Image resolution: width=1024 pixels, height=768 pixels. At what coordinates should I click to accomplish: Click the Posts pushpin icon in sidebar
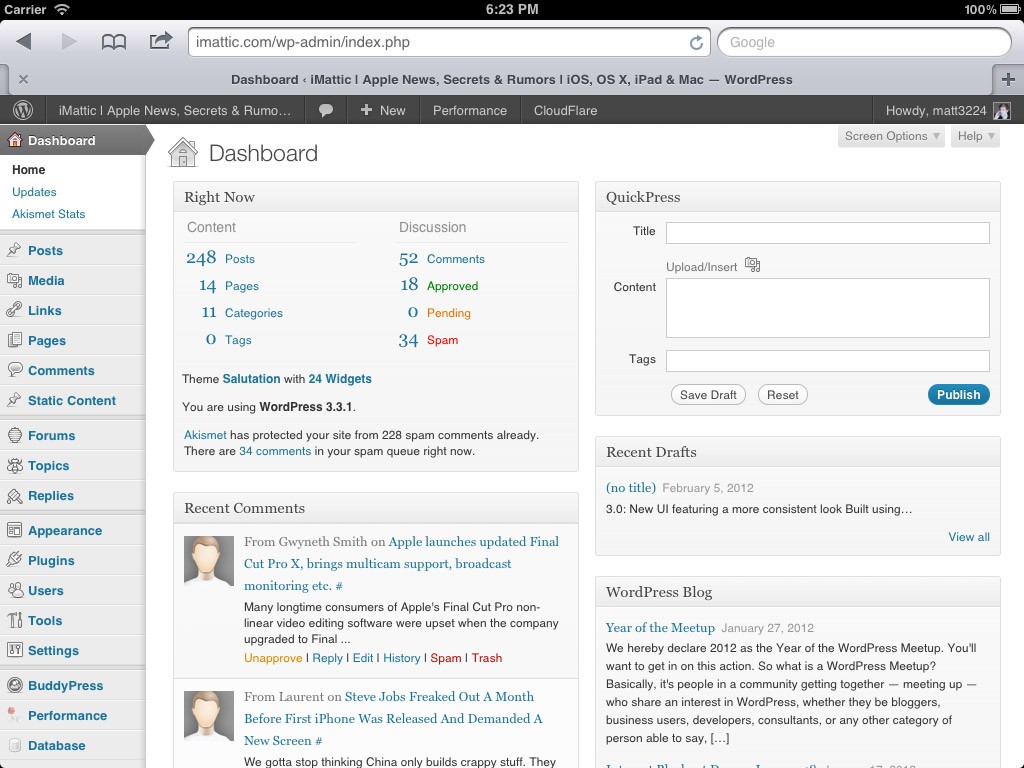click(x=14, y=250)
